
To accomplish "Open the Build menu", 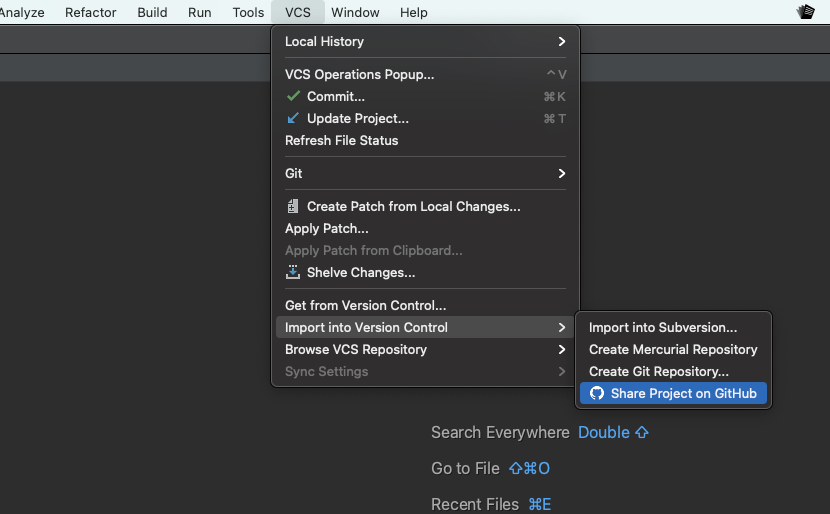I will pyautogui.click(x=152, y=12).
